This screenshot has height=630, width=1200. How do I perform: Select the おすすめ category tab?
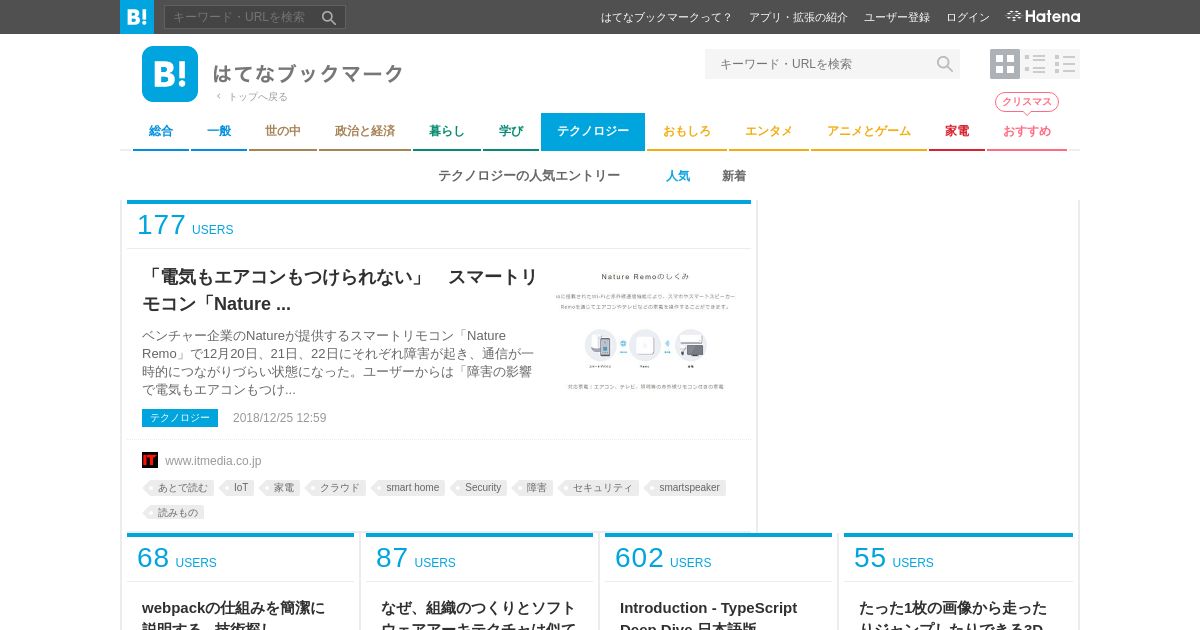click(x=1027, y=131)
